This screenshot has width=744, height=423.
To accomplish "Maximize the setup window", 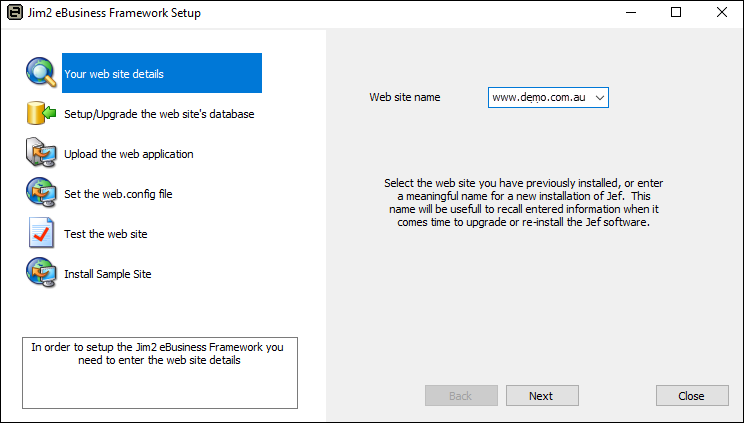I will point(676,13).
